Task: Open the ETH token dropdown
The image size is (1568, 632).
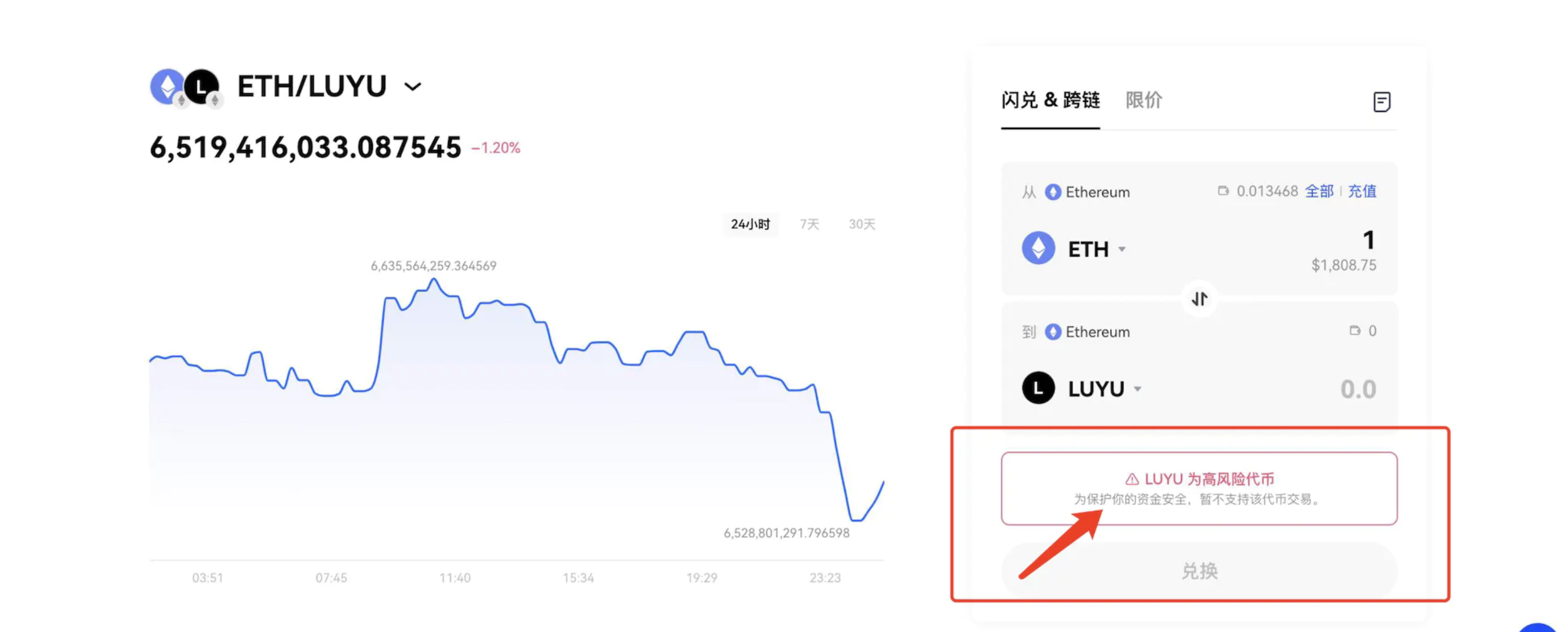Action: pos(1121,249)
